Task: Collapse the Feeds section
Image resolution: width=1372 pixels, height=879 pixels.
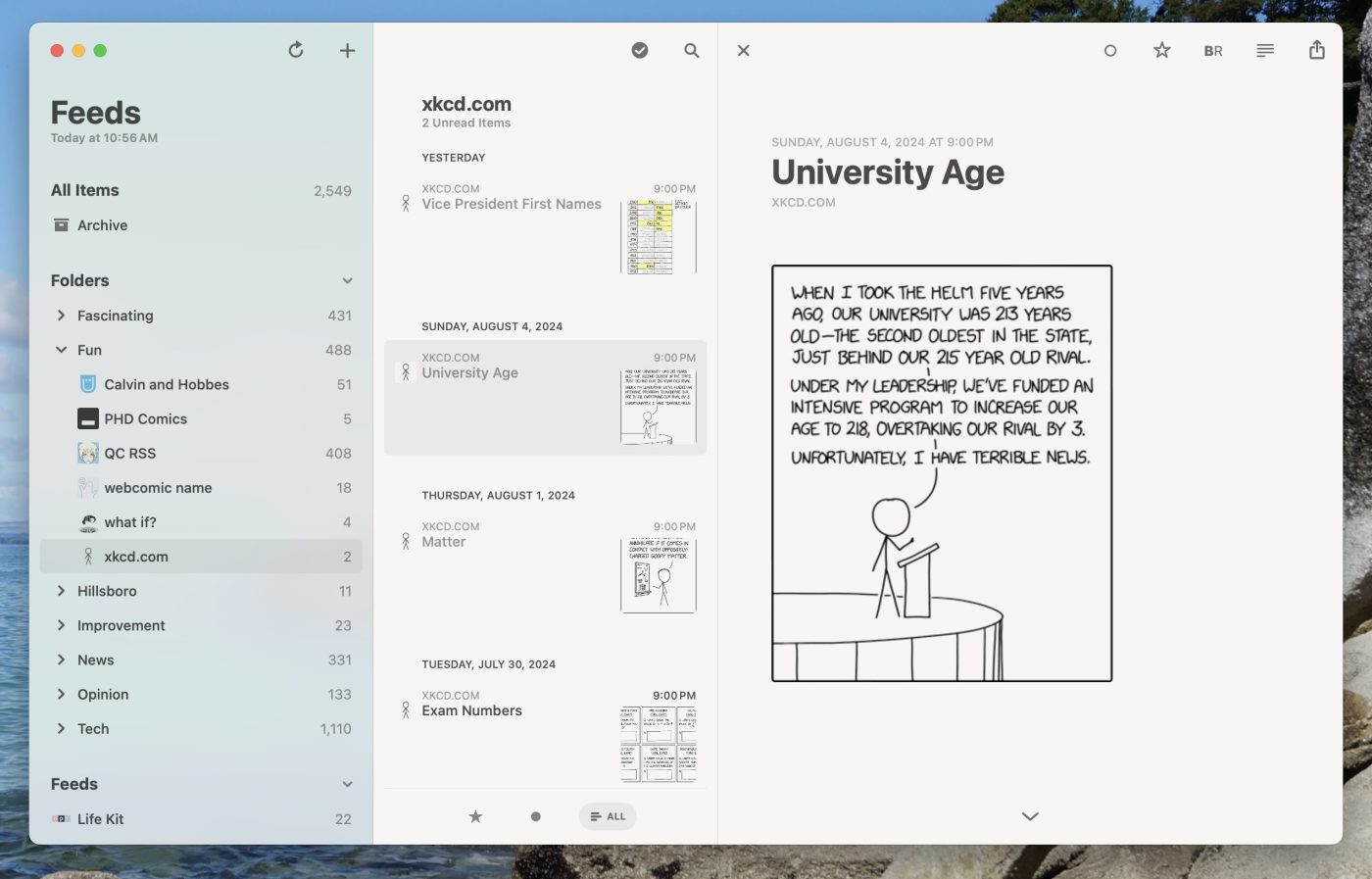Action: 347,785
